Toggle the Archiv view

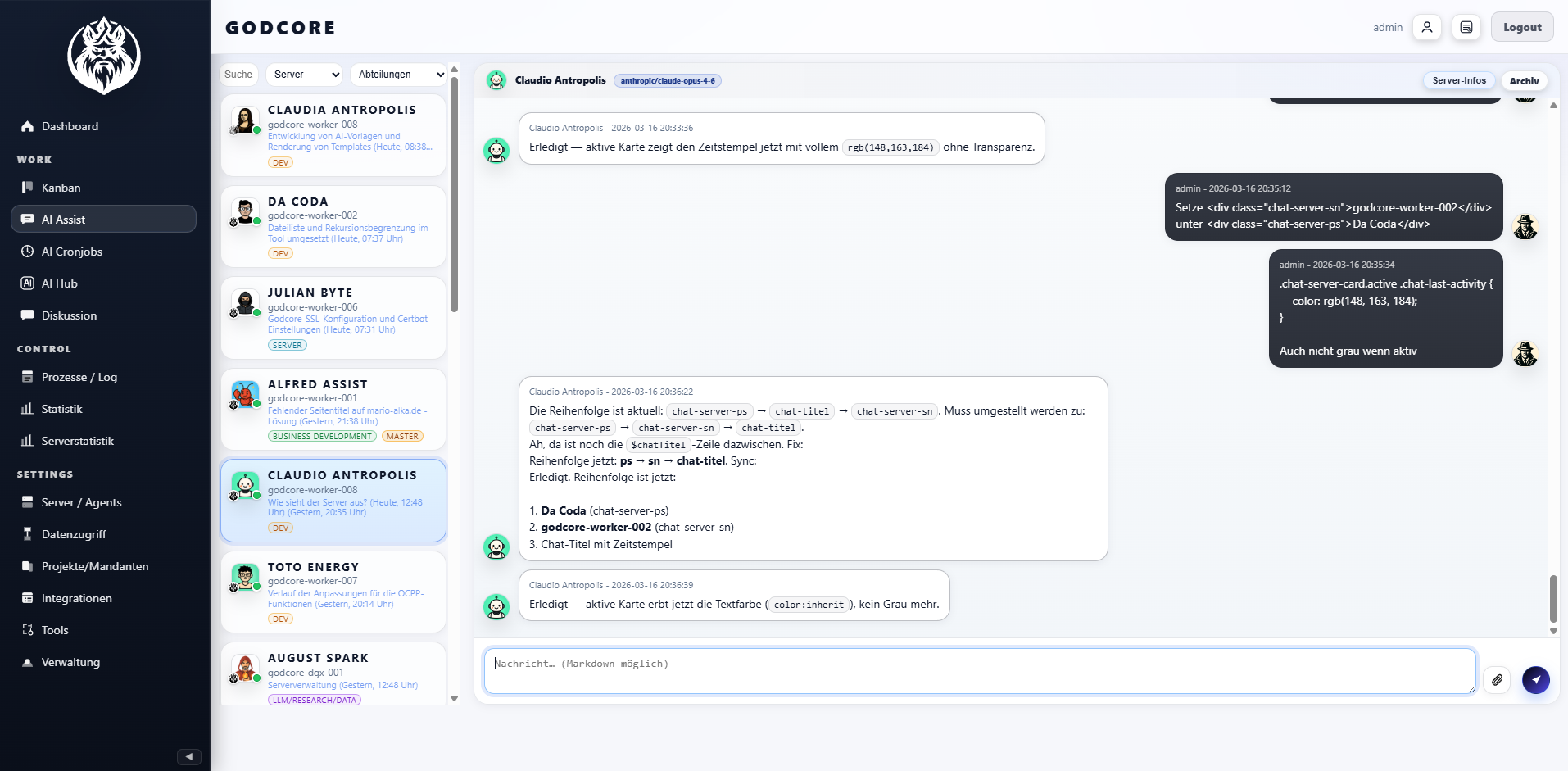point(1524,80)
